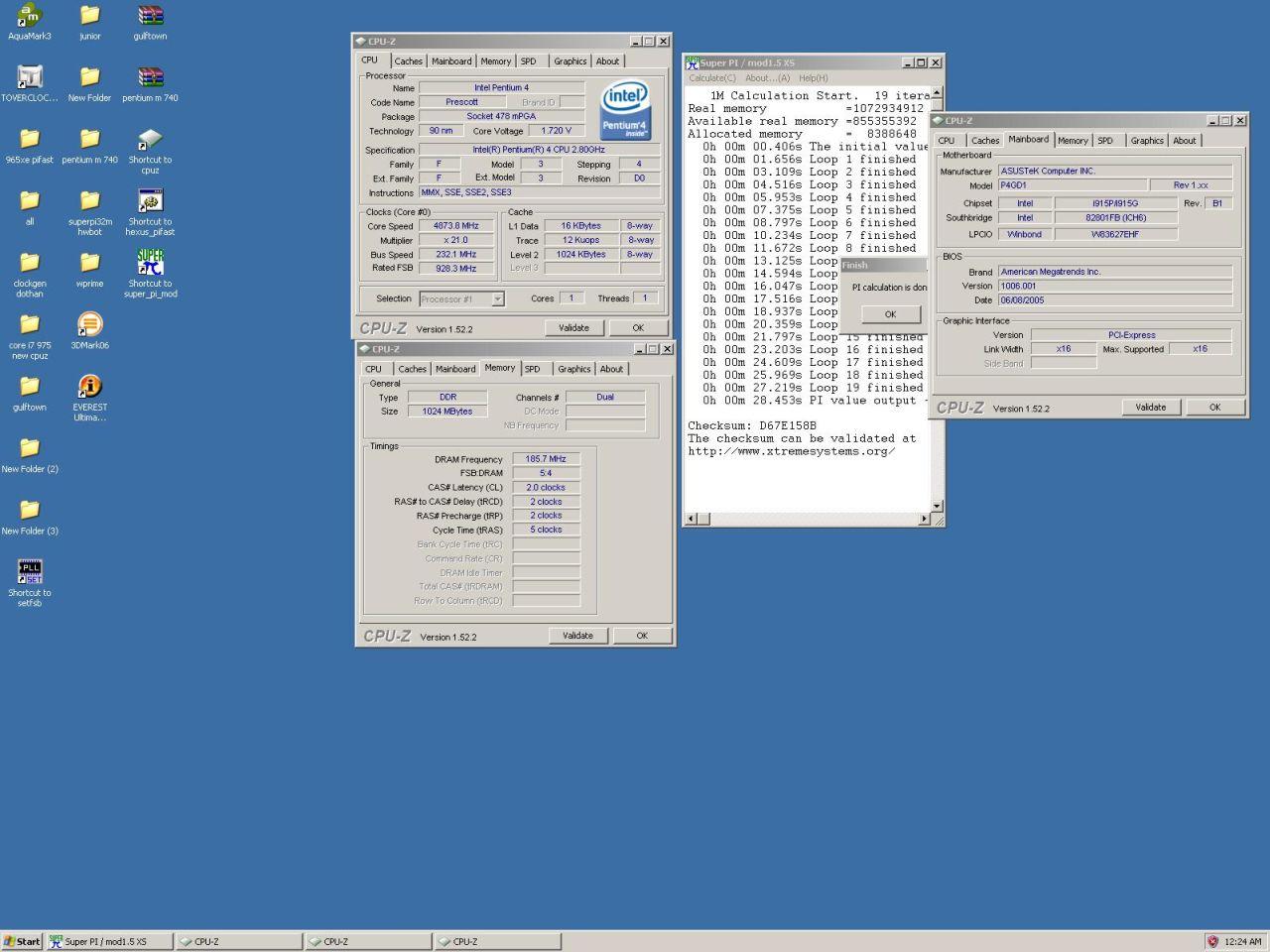Click Validate in the CPU-Z CPU window
This screenshot has width=1270, height=952.
pyautogui.click(x=573, y=328)
